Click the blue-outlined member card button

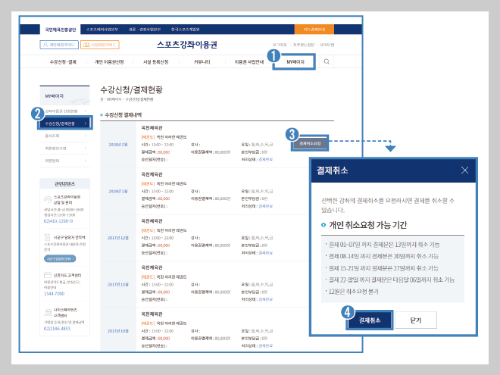[59, 45]
